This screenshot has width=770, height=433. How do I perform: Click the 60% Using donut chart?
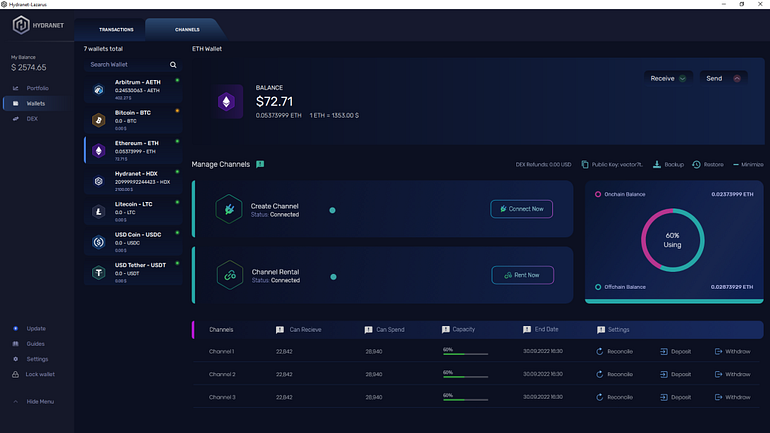click(672, 240)
